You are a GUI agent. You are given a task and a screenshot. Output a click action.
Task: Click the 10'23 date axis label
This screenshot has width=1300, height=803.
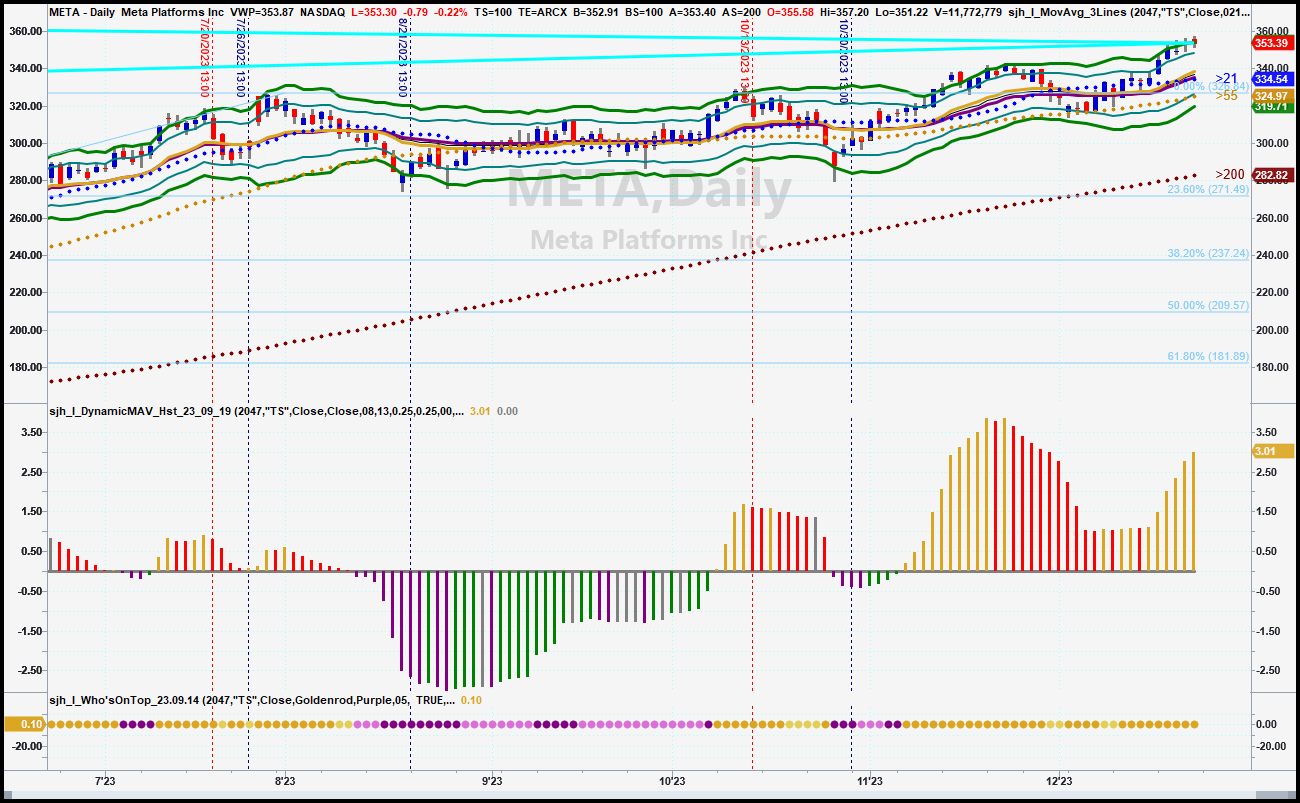pos(673,781)
